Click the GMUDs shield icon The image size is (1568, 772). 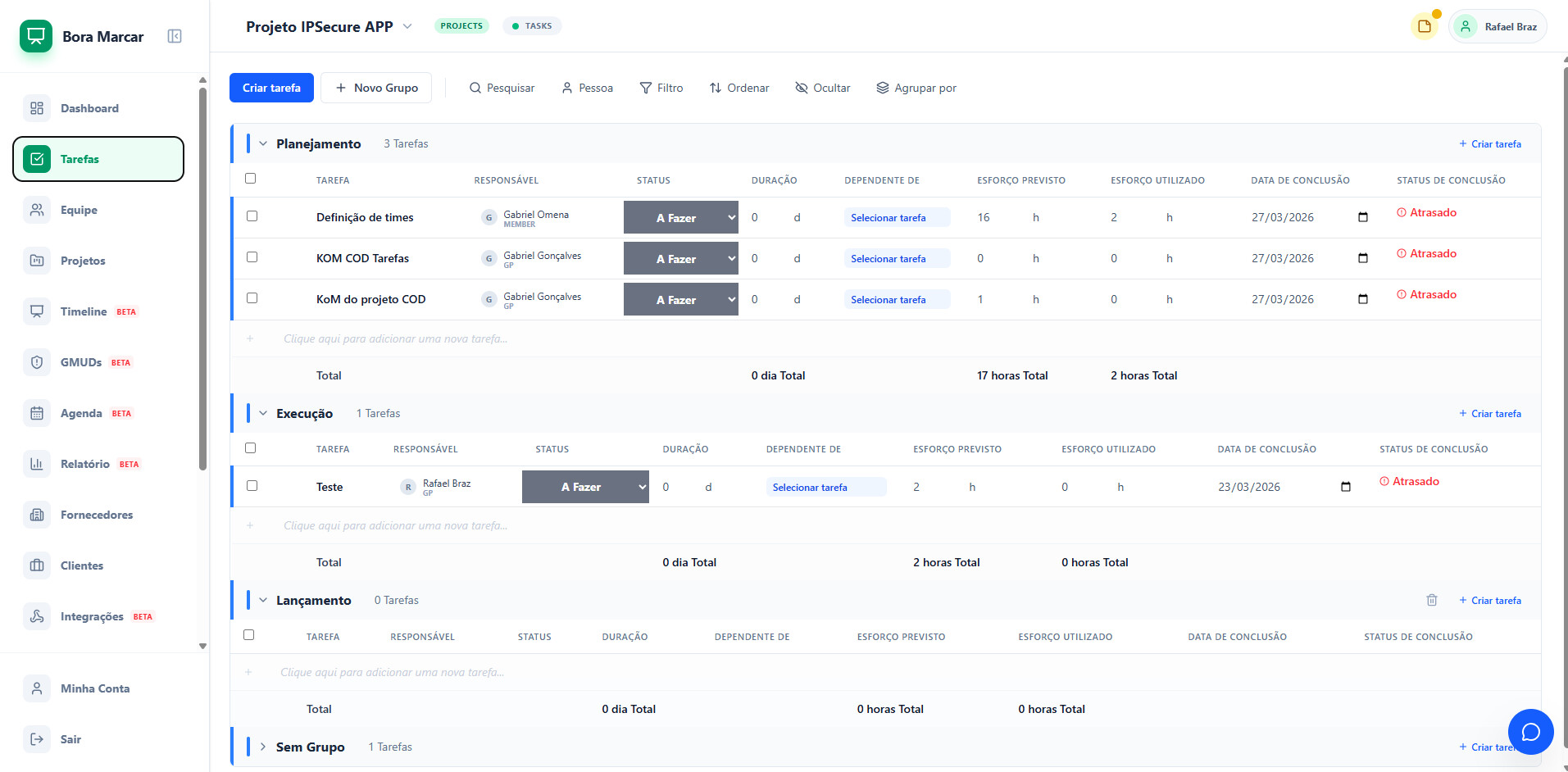(37, 362)
